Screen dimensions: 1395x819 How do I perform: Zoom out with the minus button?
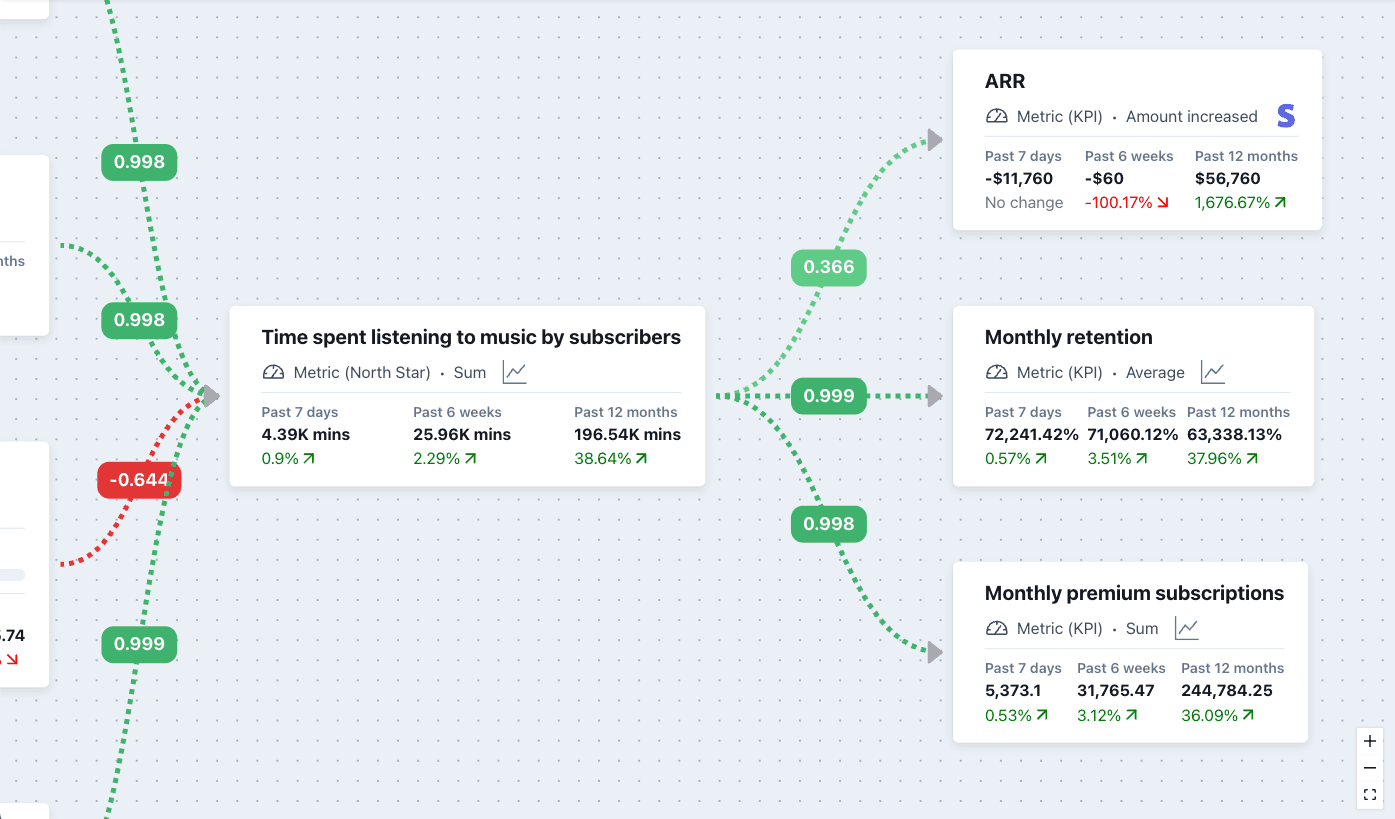pyautogui.click(x=1370, y=768)
